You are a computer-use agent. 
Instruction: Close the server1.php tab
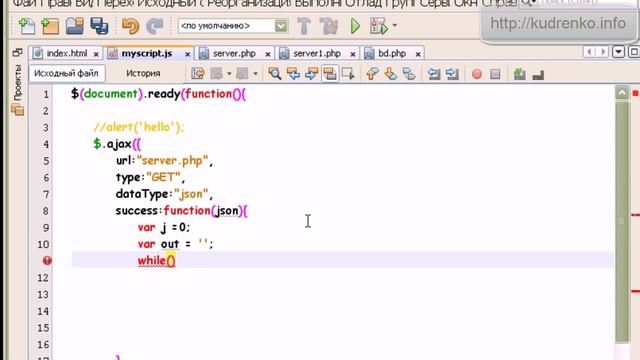point(353,54)
